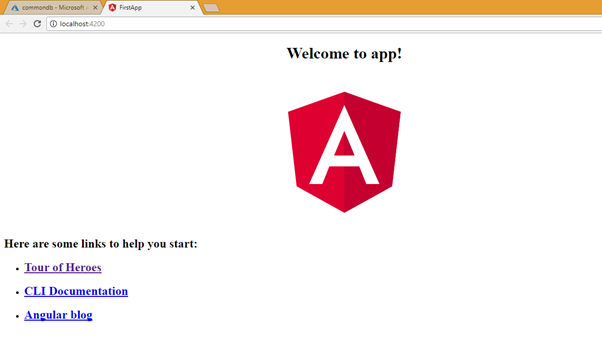Click the 'Here are some links' heading
The height and width of the screenshot is (362, 602).
[x=101, y=244]
